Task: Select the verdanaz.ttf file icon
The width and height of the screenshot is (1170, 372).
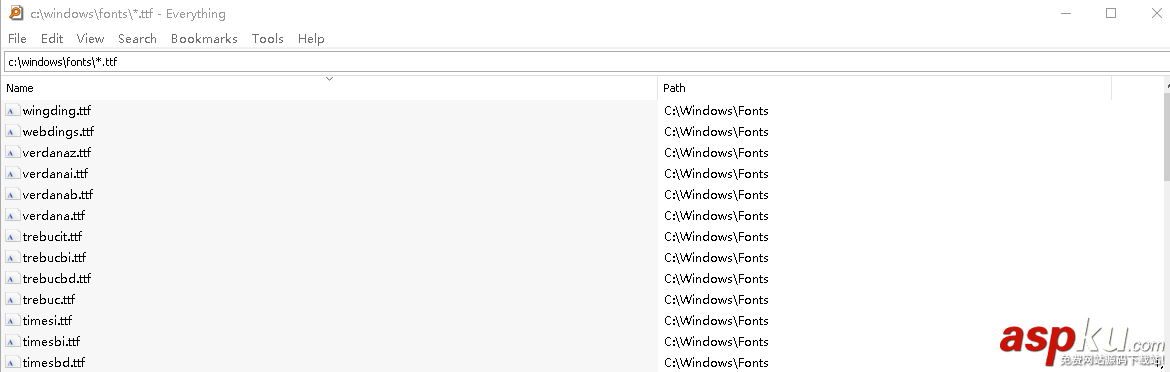Action: [x=12, y=153]
